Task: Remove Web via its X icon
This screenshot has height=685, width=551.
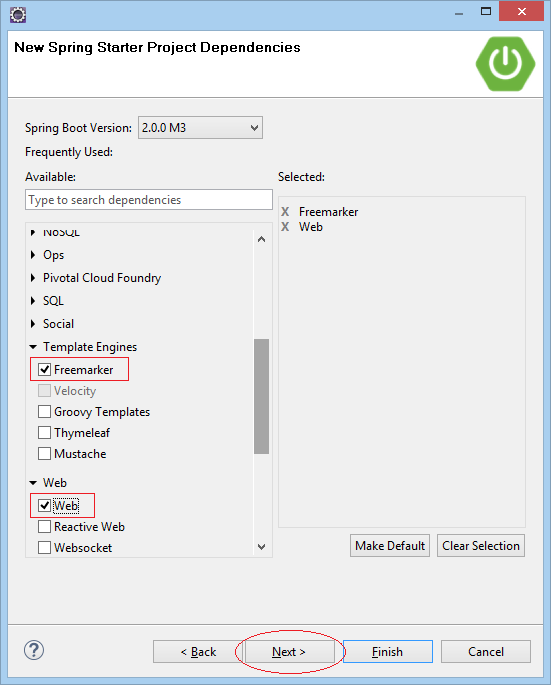Action: (285, 227)
